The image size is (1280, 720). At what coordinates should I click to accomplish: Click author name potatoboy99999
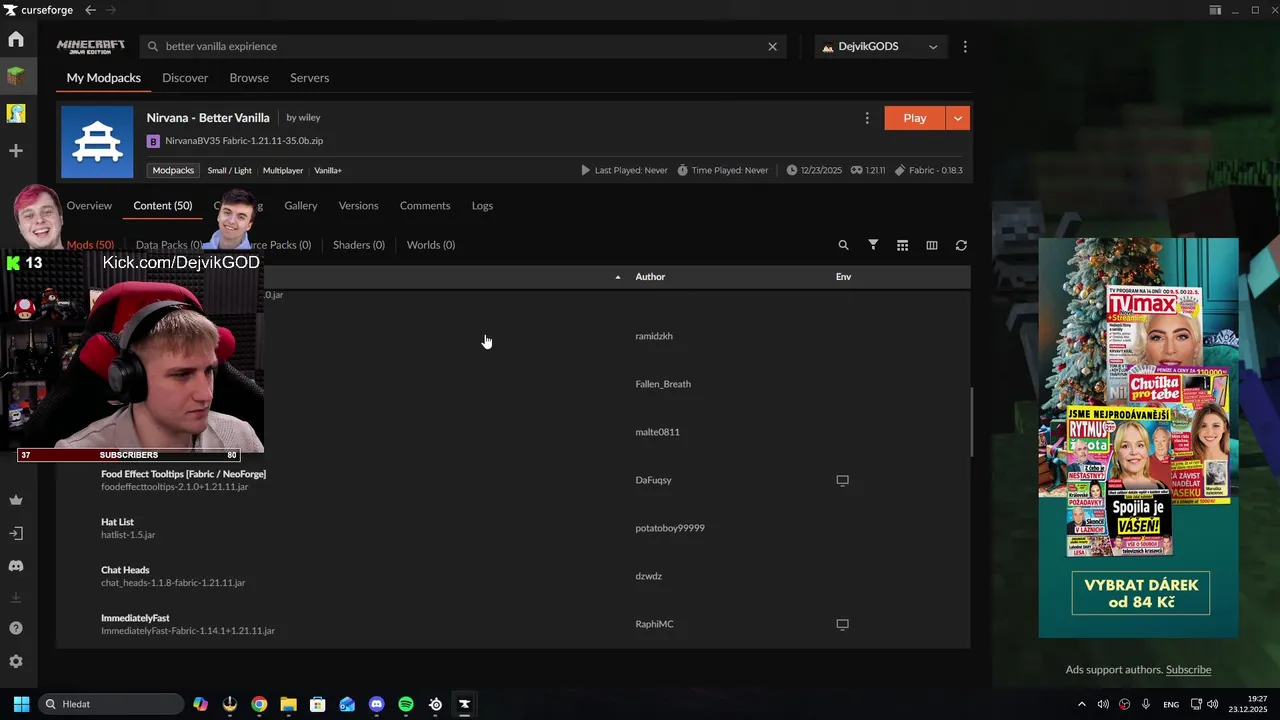670,528
